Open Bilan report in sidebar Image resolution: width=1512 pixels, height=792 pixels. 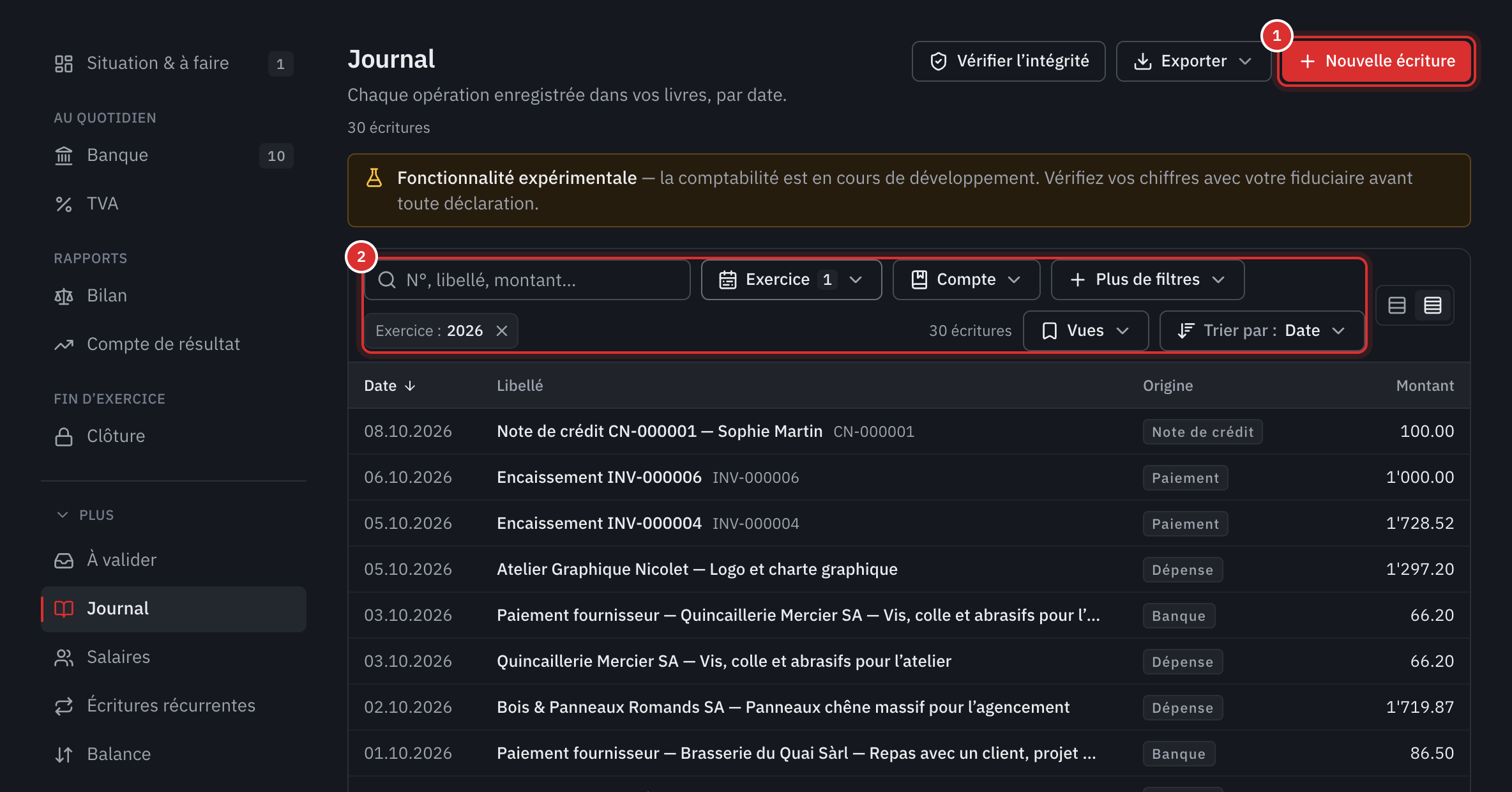tap(174, 296)
